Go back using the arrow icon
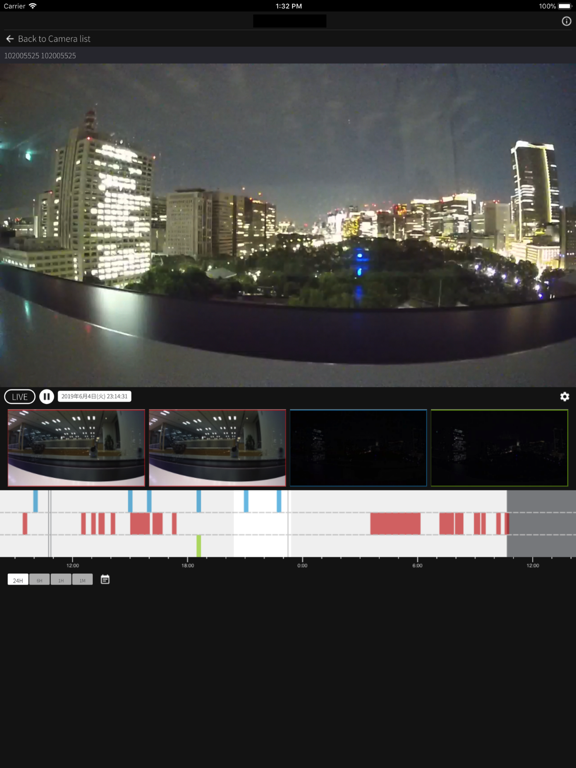This screenshot has width=576, height=768. pyautogui.click(x=10, y=39)
